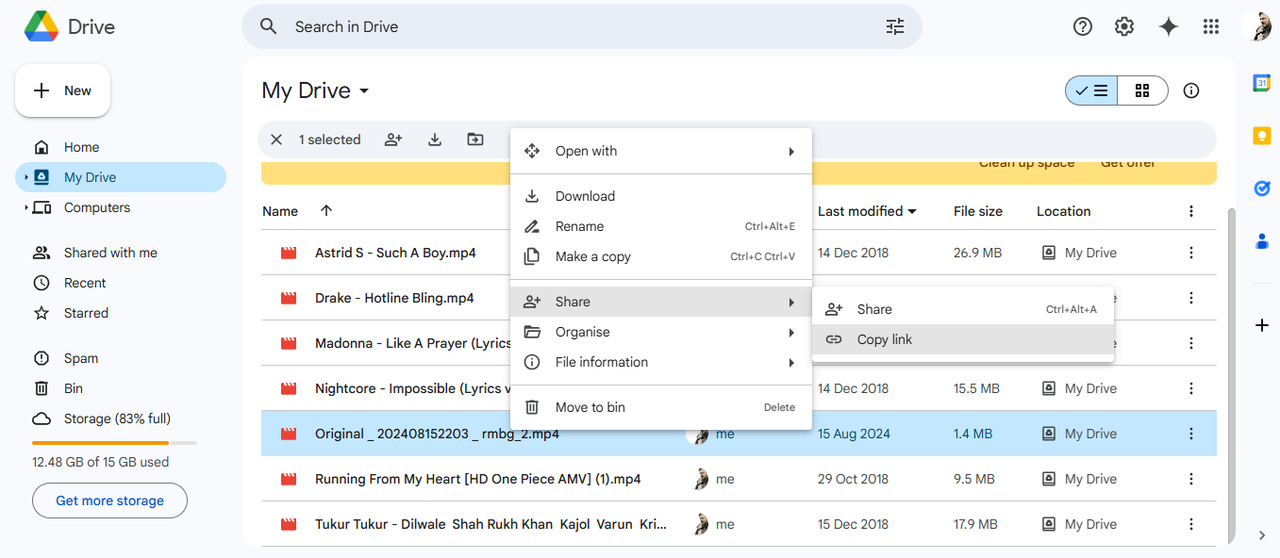Screen dimensions: 1280x558
Task: Expand the Computers tree in sidebar
Action: coord(26,208)
